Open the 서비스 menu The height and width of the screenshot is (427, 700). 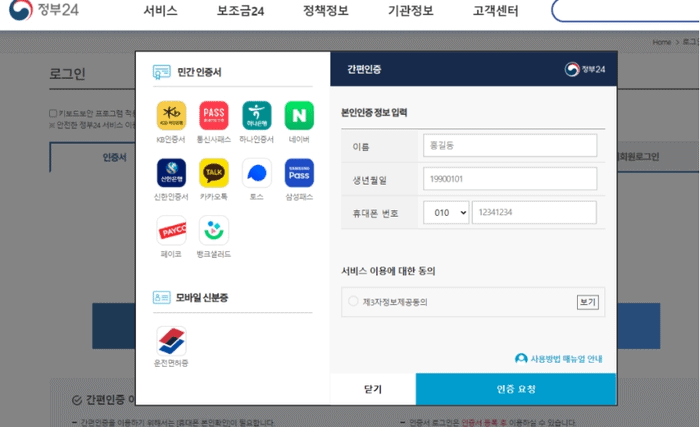coord(160,10)
